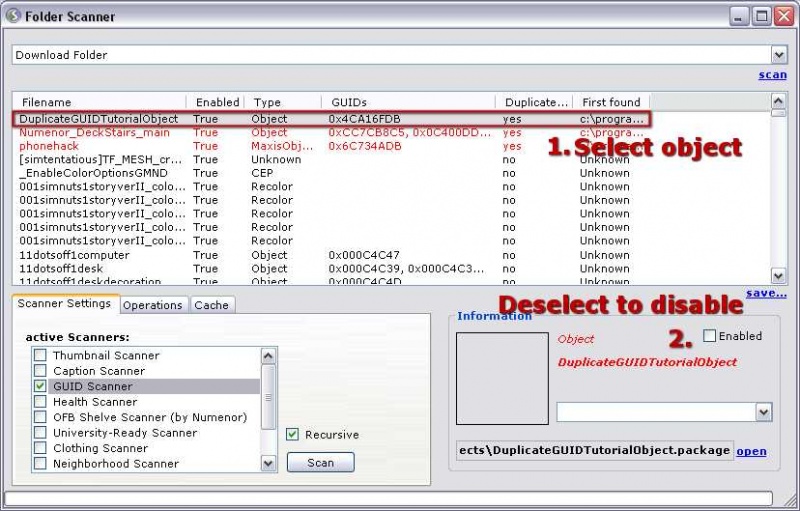800x511 pixels.
Task: Click the scanner list scroll-down arrow
Action: (268, 463)
